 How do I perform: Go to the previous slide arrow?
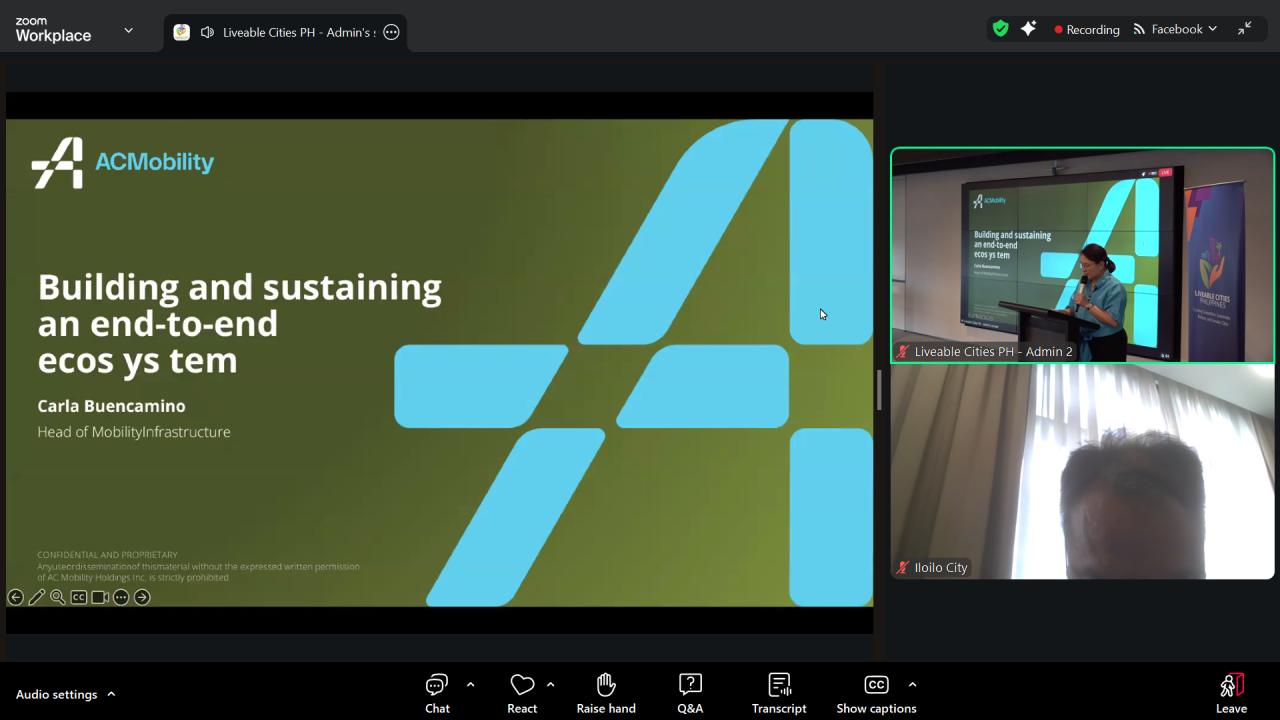pyautogui.click(x=16, y=597)
